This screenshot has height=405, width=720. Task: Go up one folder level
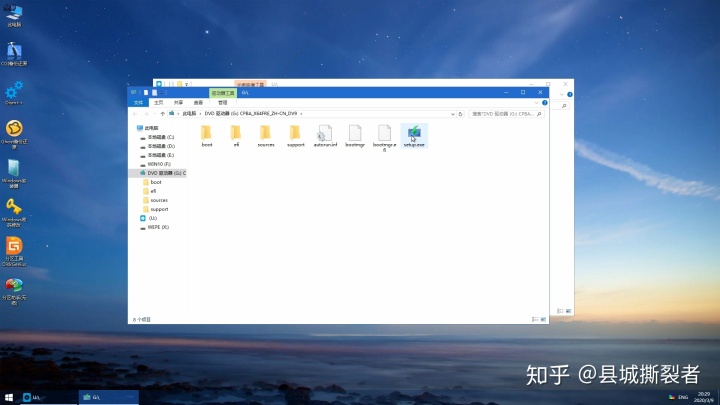tap(163, 114)
